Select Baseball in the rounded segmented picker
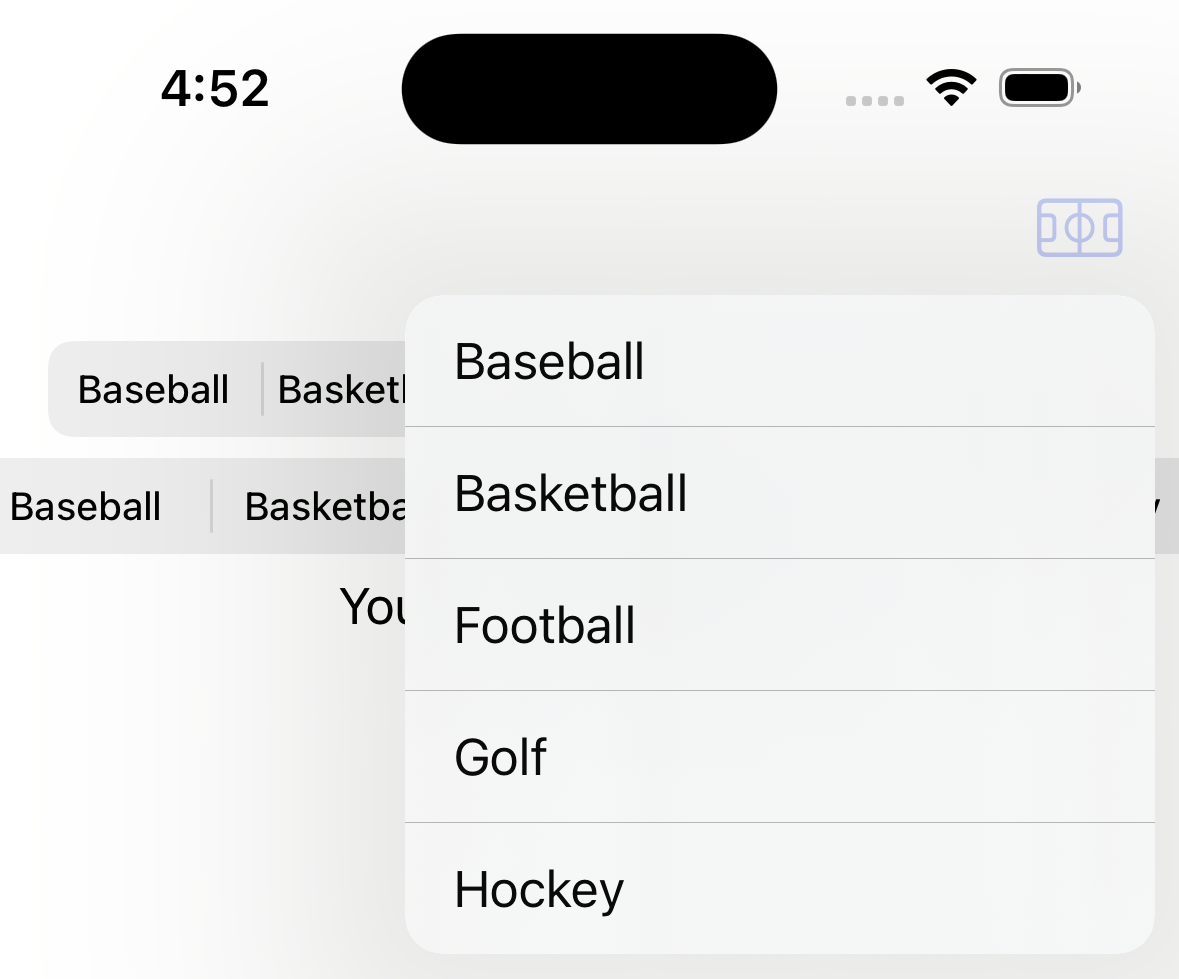This screenshot has width=1179, height=979. (154, 389)
